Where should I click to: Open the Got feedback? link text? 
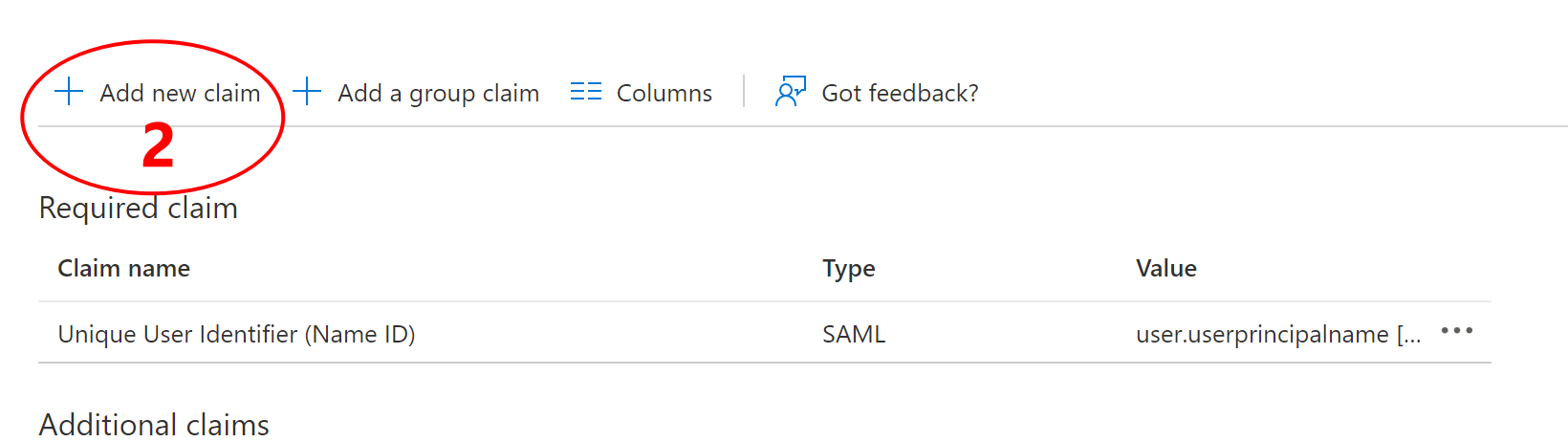click(x=900, y=93)
